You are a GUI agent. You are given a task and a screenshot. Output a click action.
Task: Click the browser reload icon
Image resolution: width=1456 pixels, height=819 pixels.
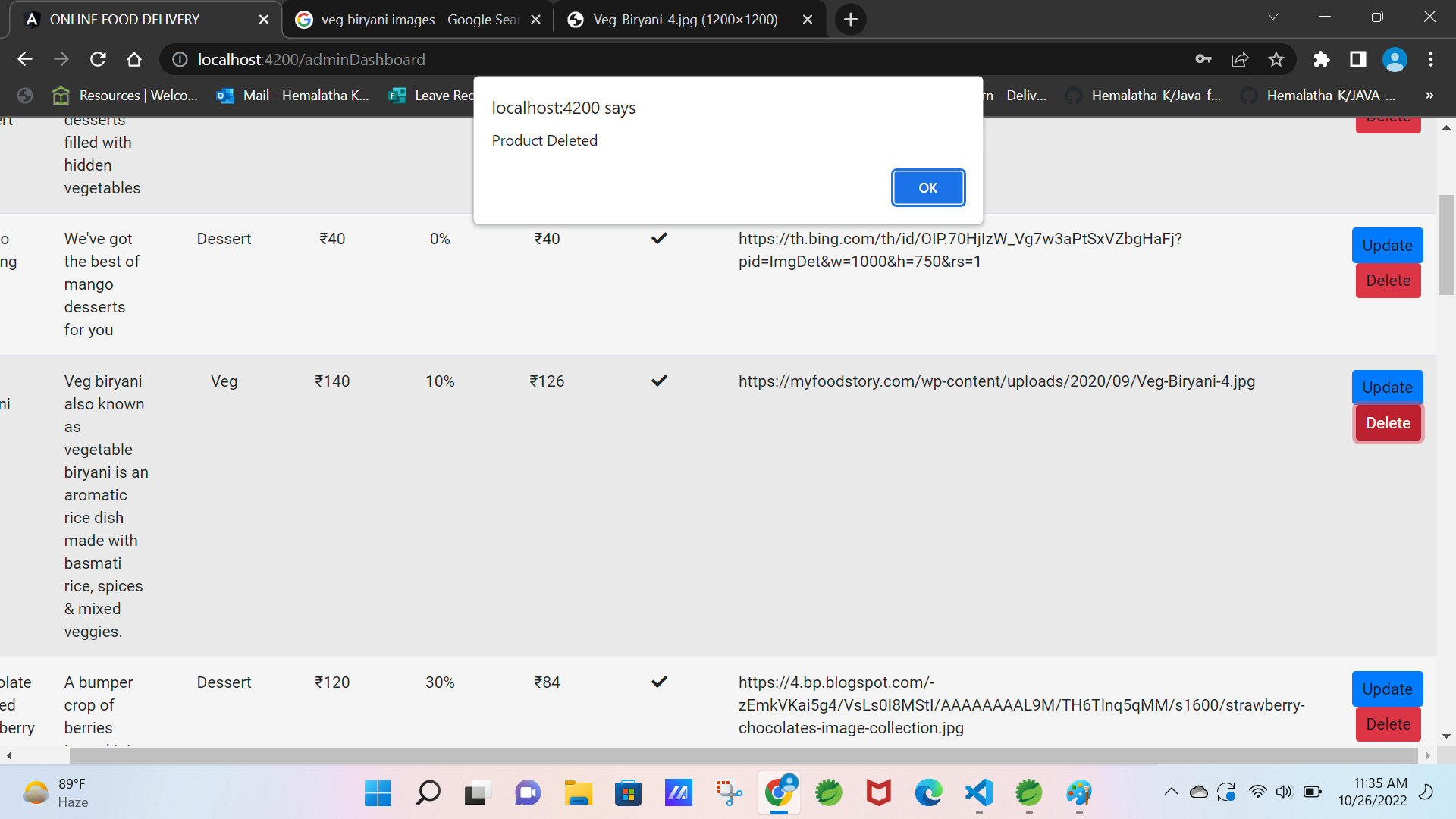click(98, 59)
